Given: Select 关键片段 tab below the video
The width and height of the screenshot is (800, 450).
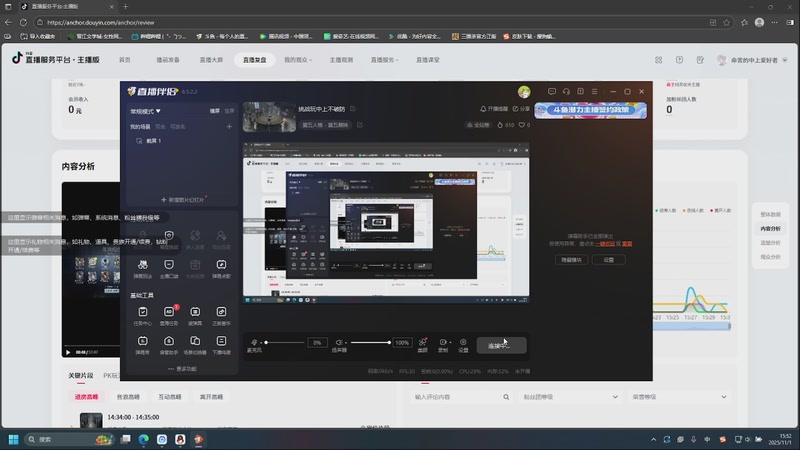Looking at the screenshot, I should point(81,376).
